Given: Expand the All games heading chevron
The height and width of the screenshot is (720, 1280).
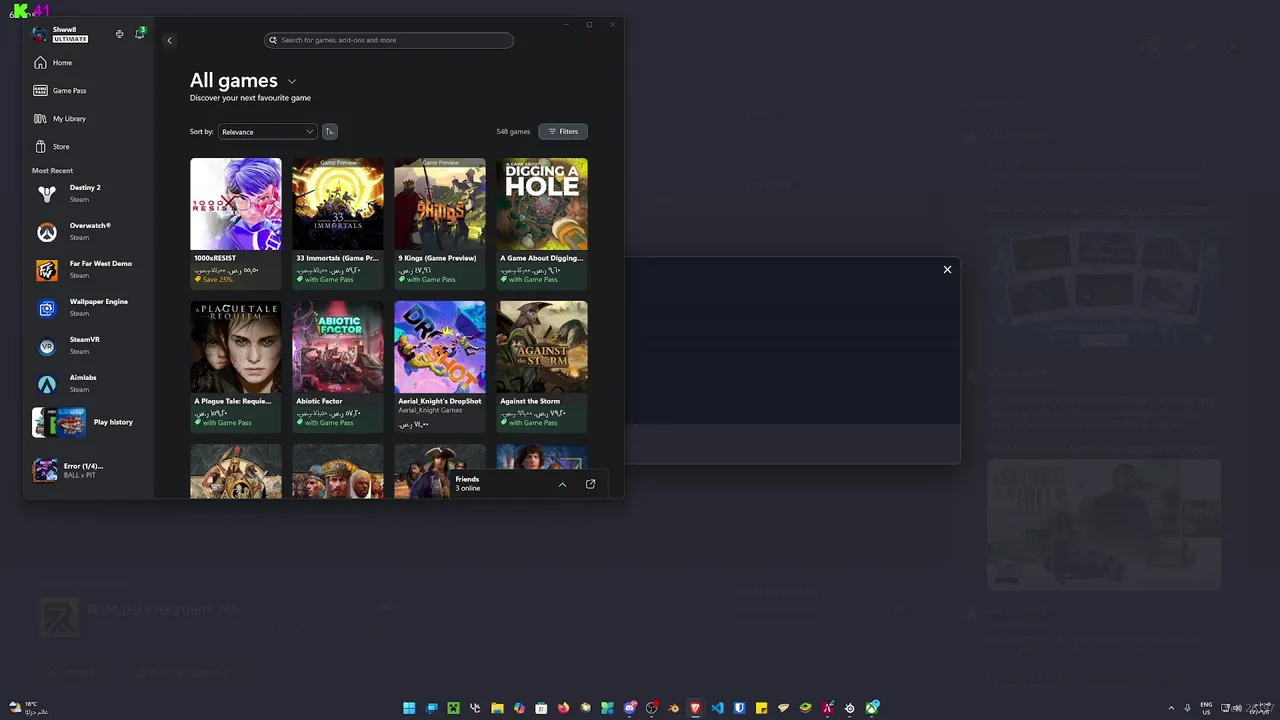Looking at the screenshot, I should click(x=292, y=81).
